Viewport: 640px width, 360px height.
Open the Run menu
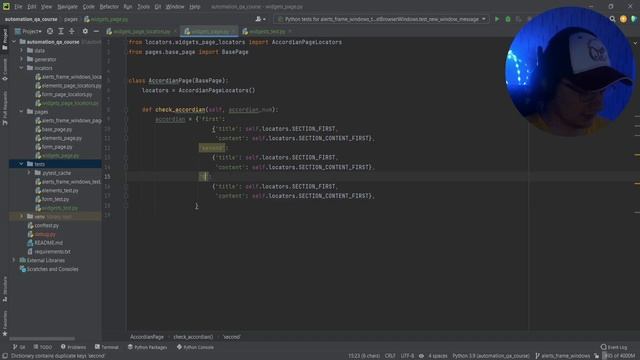128,7
